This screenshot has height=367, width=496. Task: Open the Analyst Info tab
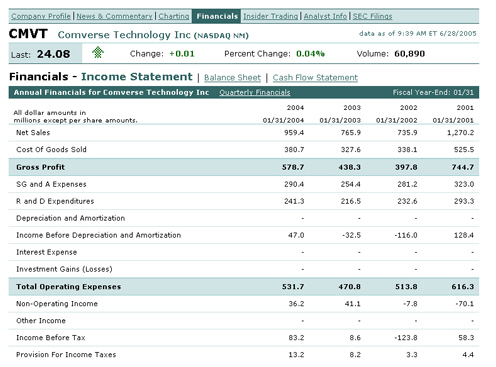[325, 16]
